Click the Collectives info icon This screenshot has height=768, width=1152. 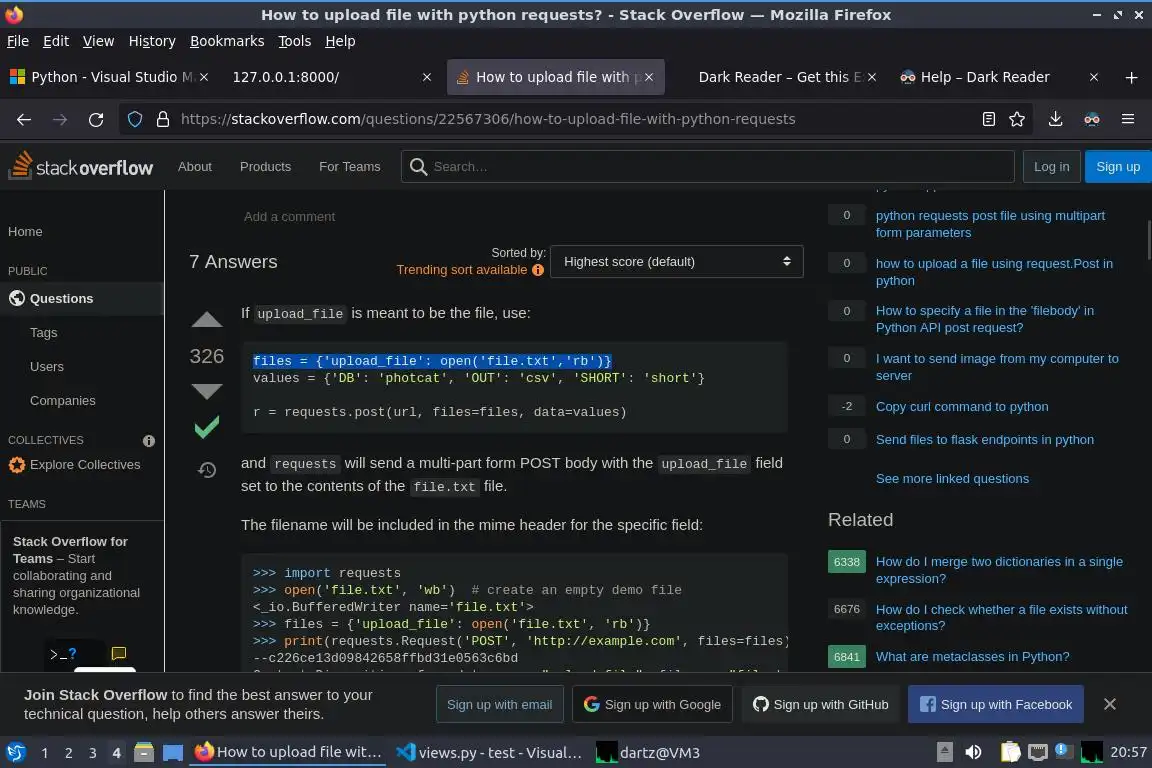click(x=148, y=441)
